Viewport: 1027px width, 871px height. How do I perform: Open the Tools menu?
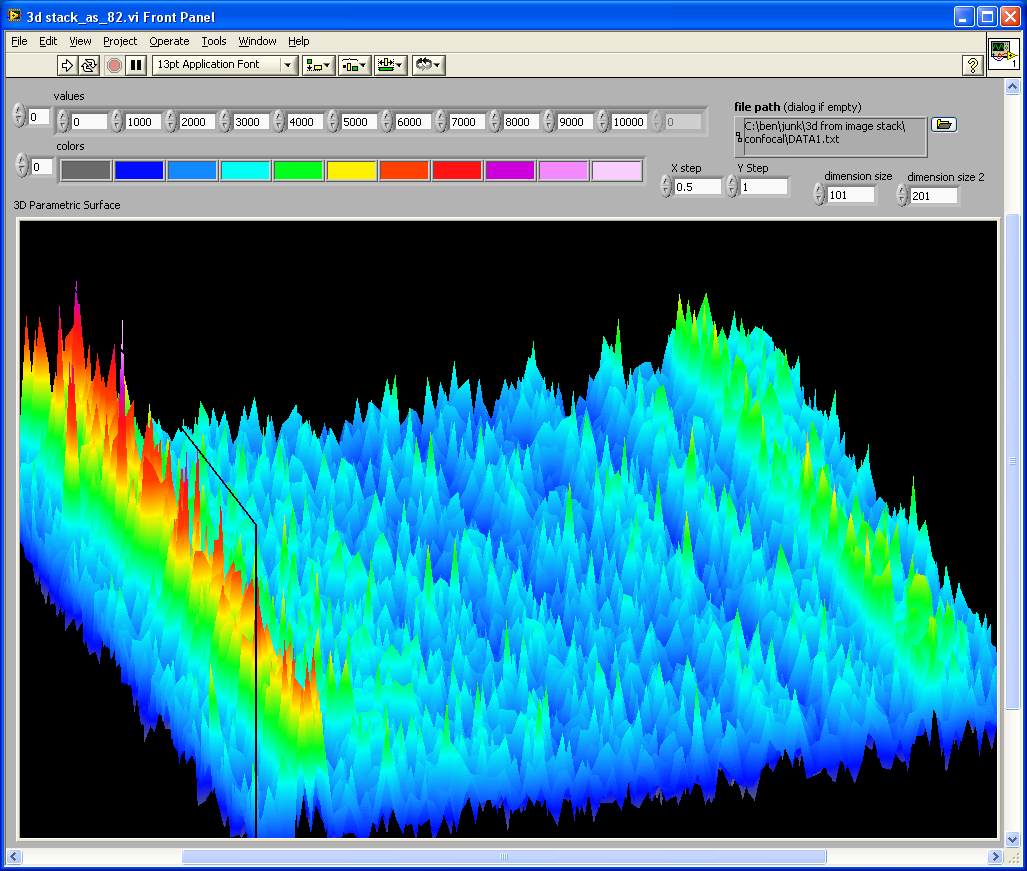214,41
